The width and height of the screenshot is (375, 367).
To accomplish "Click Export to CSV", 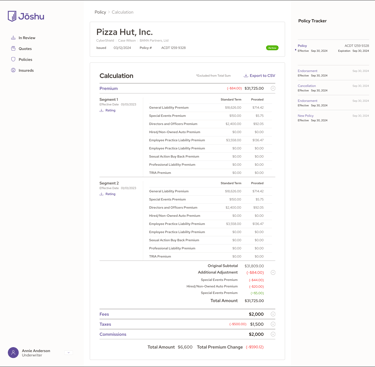I will [262, 76].
